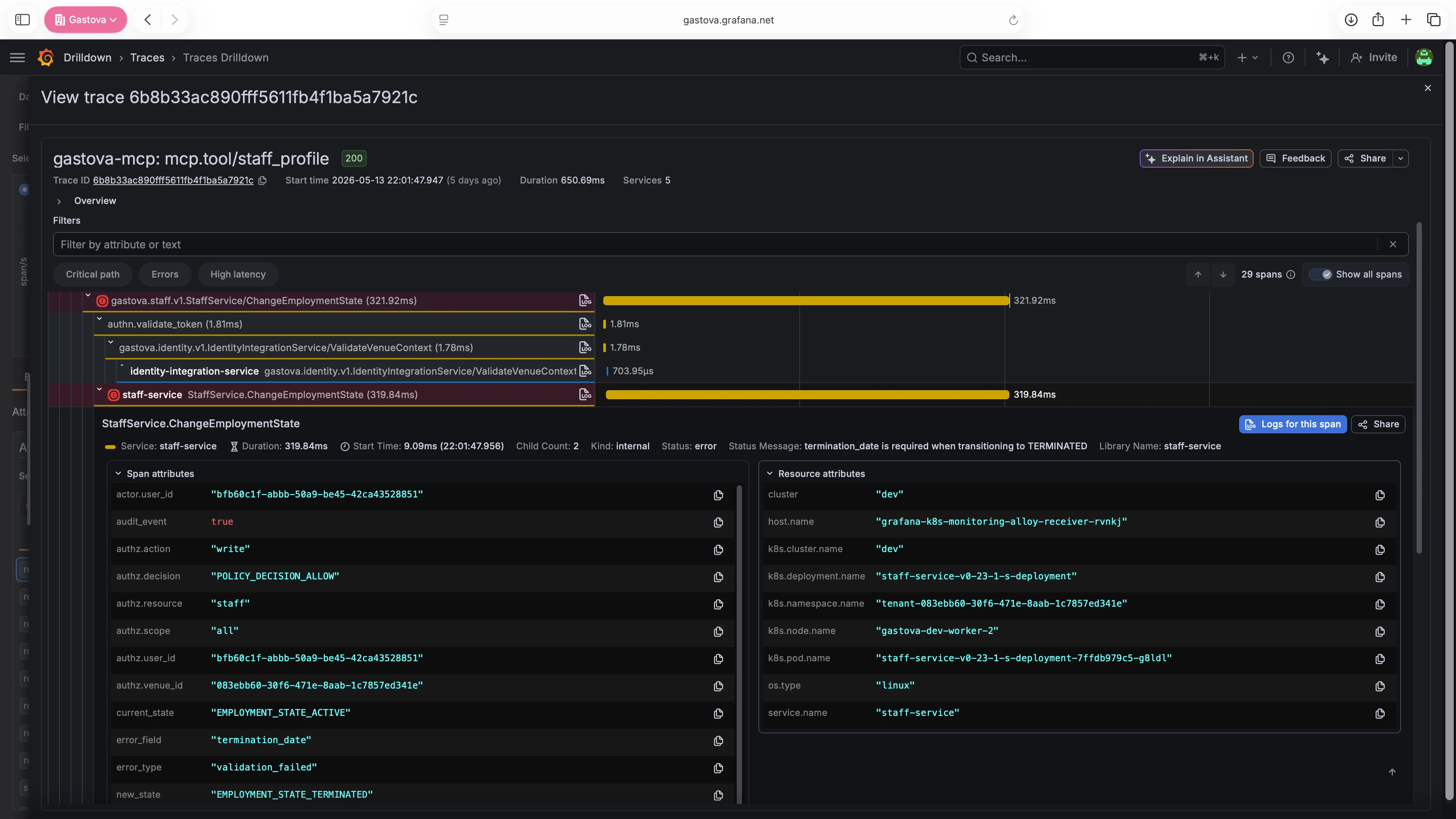1456x819 pixels.
Task: Clear the span filter field
Action: [1393, 244]
